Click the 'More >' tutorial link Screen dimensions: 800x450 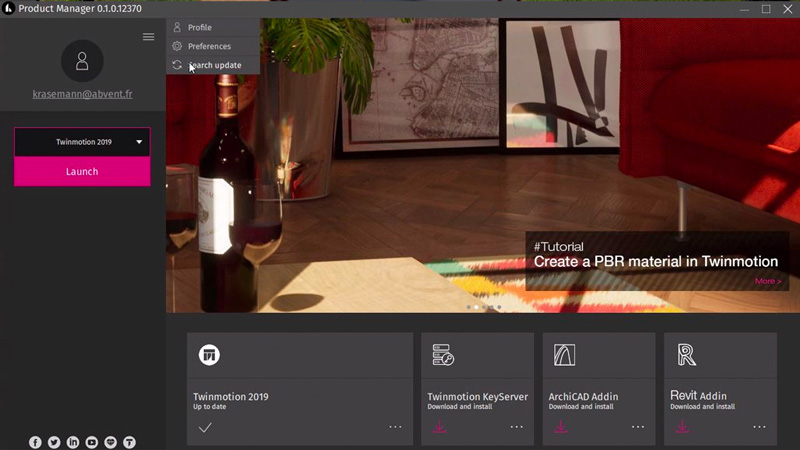tap(768, 281)
